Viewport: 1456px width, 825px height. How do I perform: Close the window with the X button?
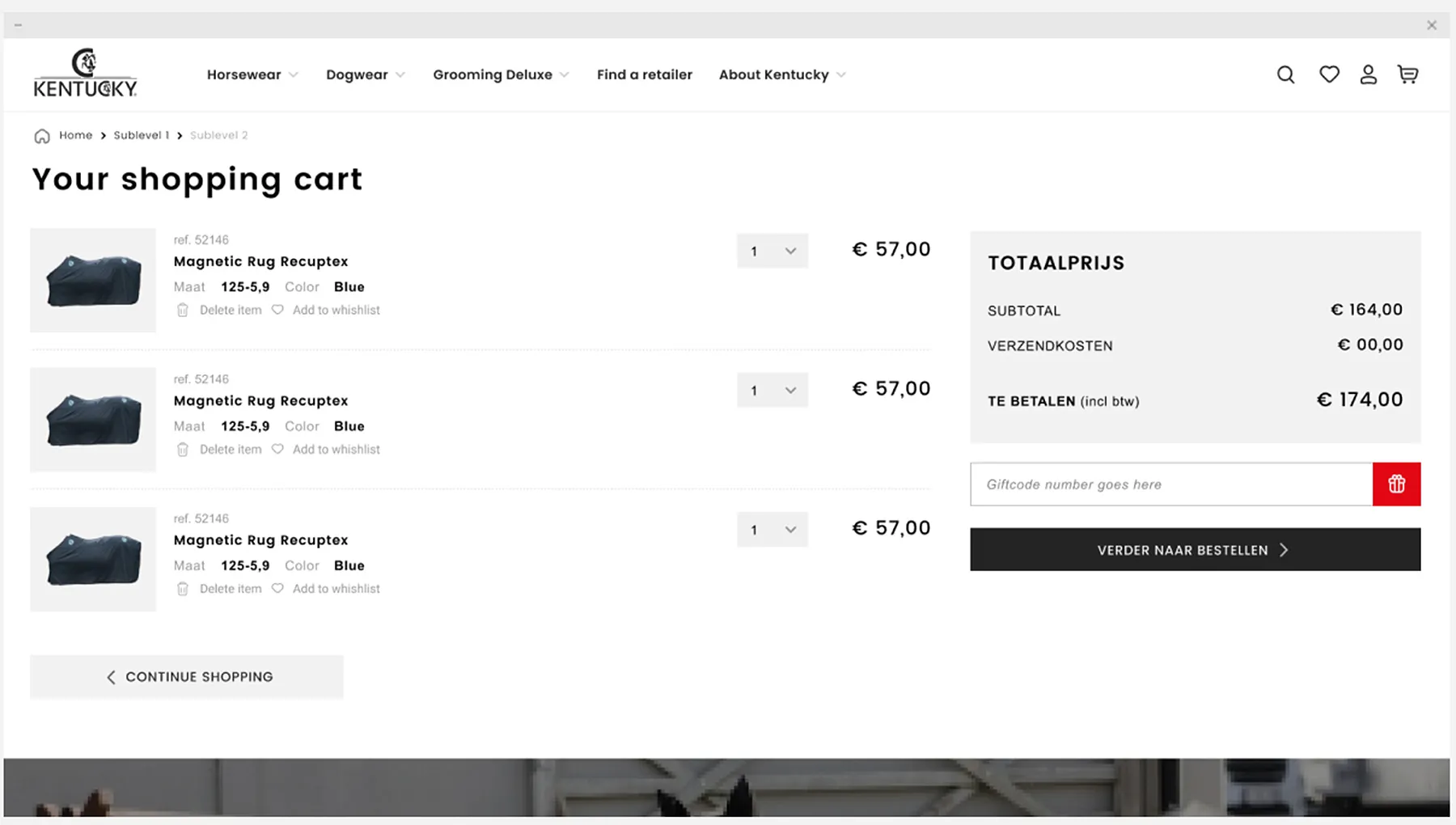pos(1431,25)
